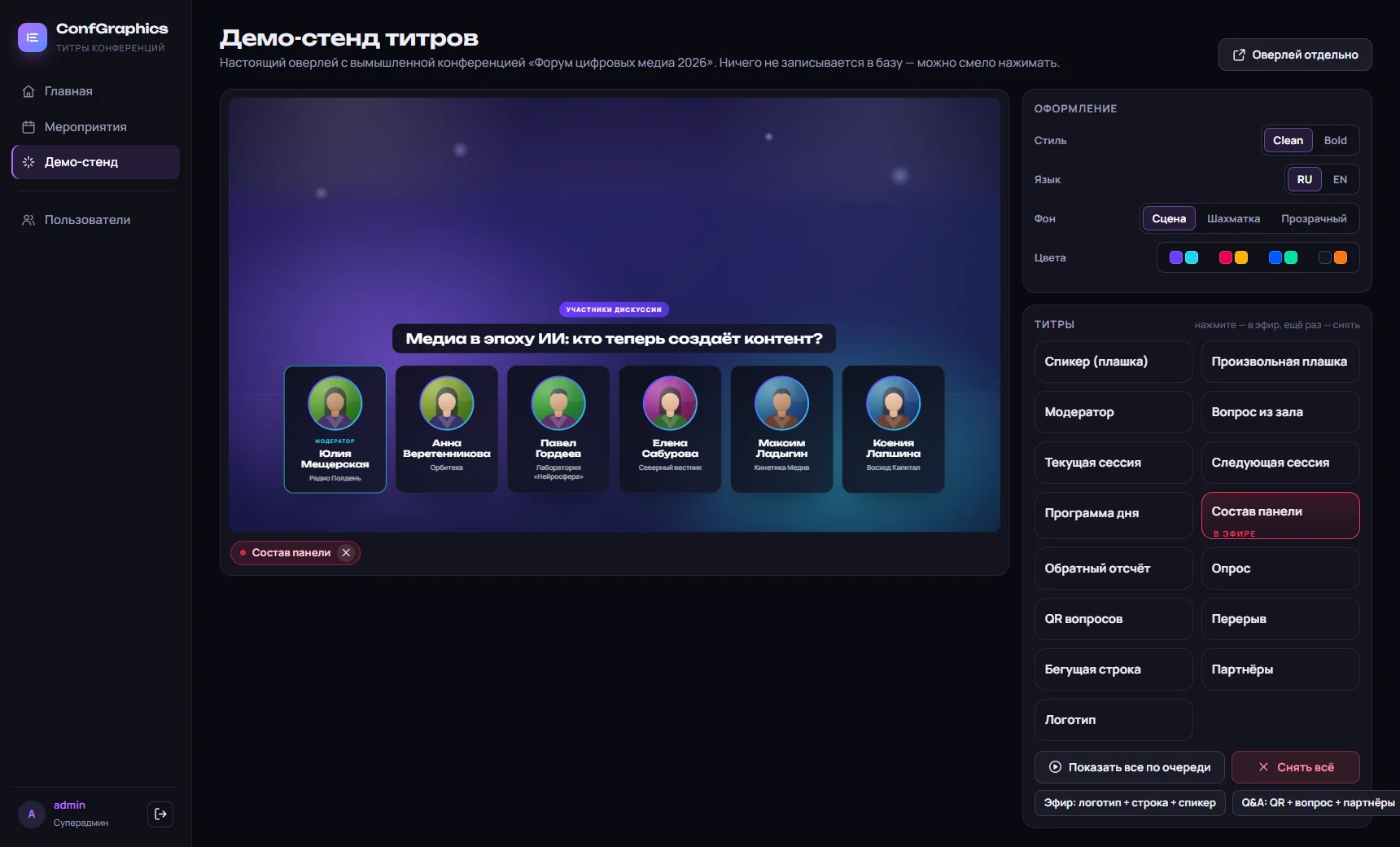The image size is (1400, 847).
Task: Apply preset Эфир: логотип + строка + спикер
Action: 1130,803
